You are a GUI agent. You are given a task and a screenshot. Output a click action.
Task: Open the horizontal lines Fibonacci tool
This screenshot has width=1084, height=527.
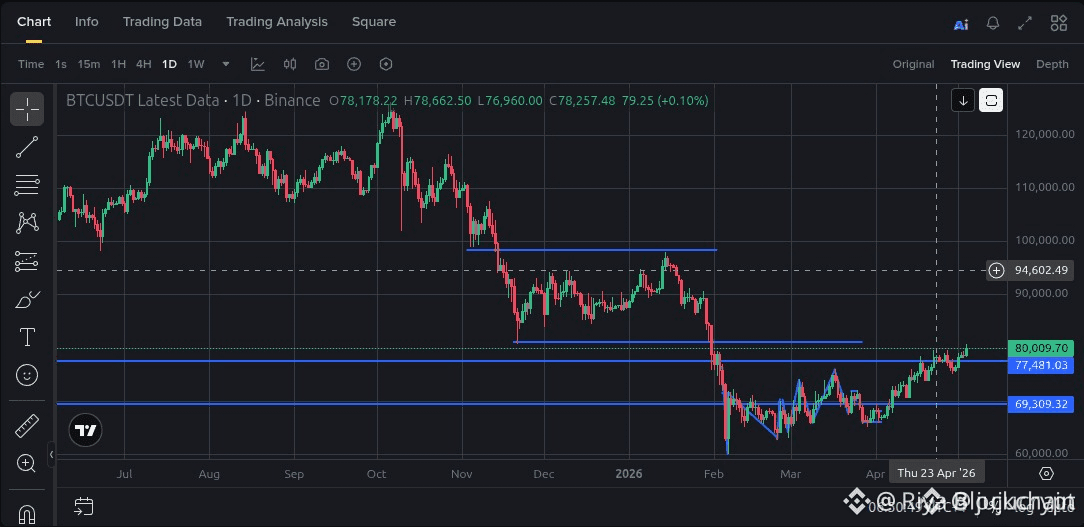tap(27, 185)
